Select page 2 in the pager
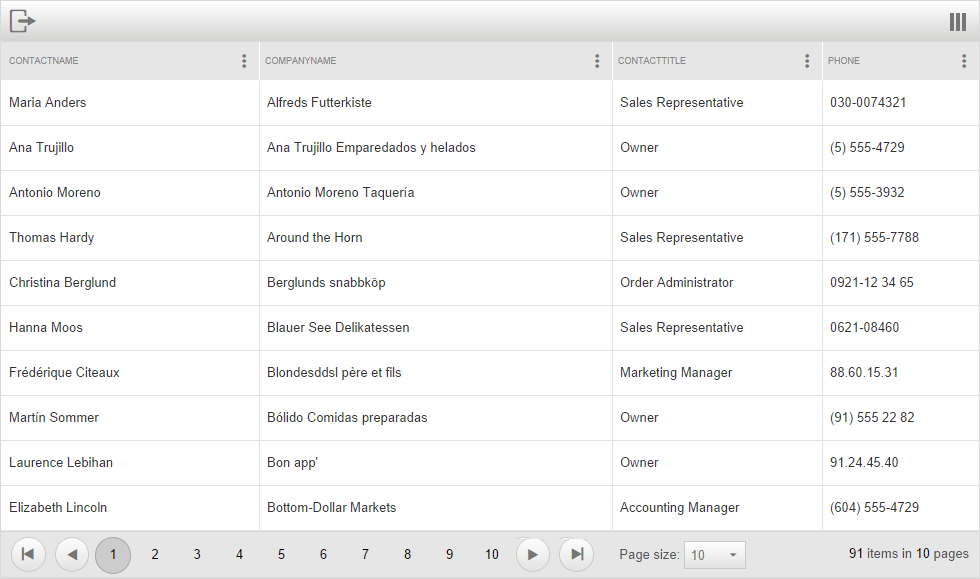This screenshot has height=579, width=980. click(x=155, y=555)
